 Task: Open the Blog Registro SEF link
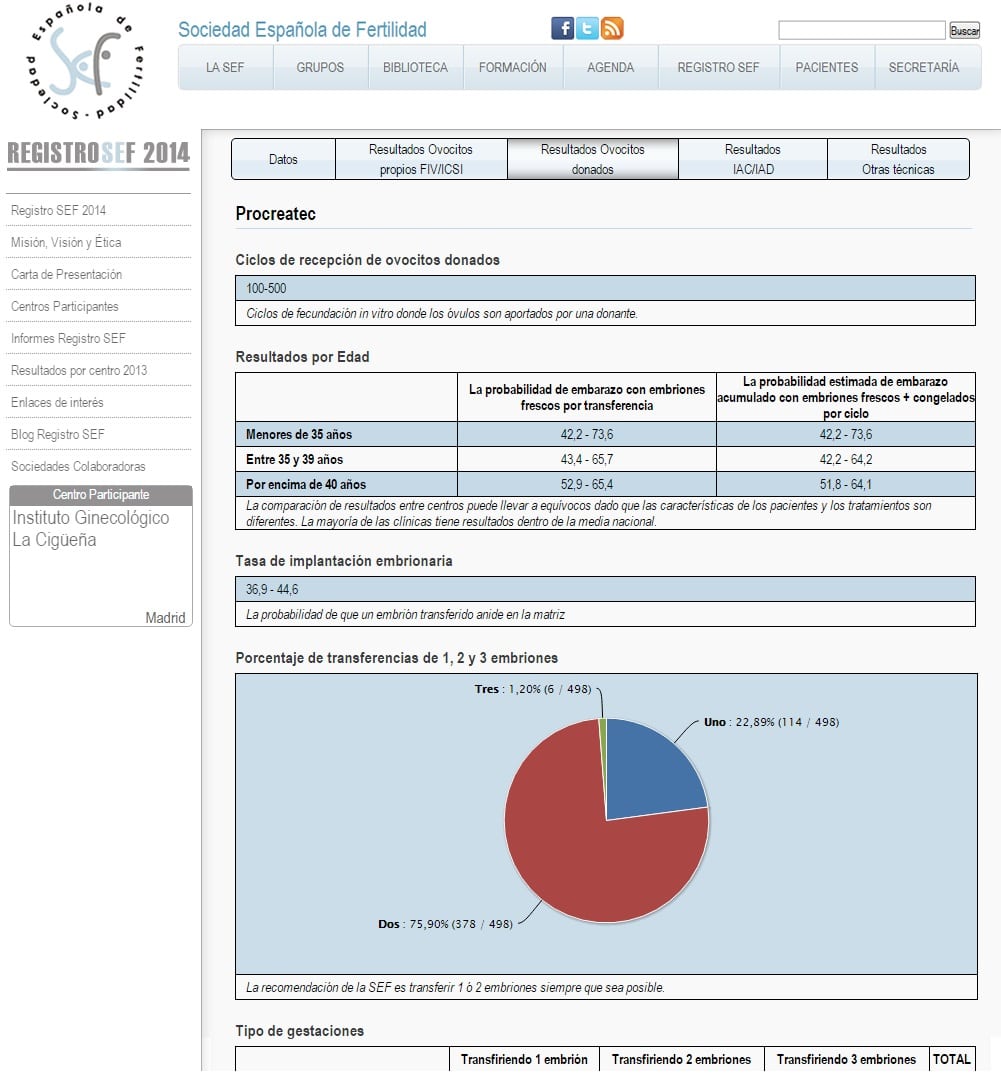(x=58, y=434)
